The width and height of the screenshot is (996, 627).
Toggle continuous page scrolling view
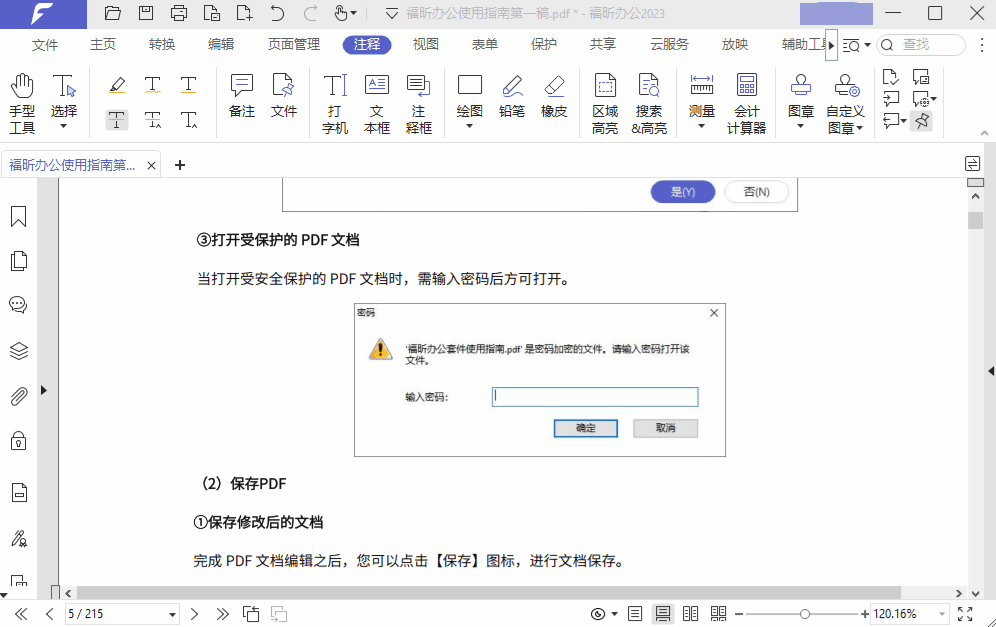tap(662, 614)
